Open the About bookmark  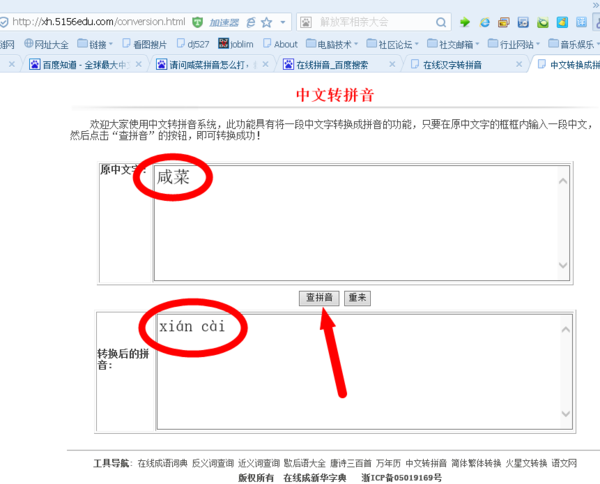pyautogui.click(x=280, y=44)
